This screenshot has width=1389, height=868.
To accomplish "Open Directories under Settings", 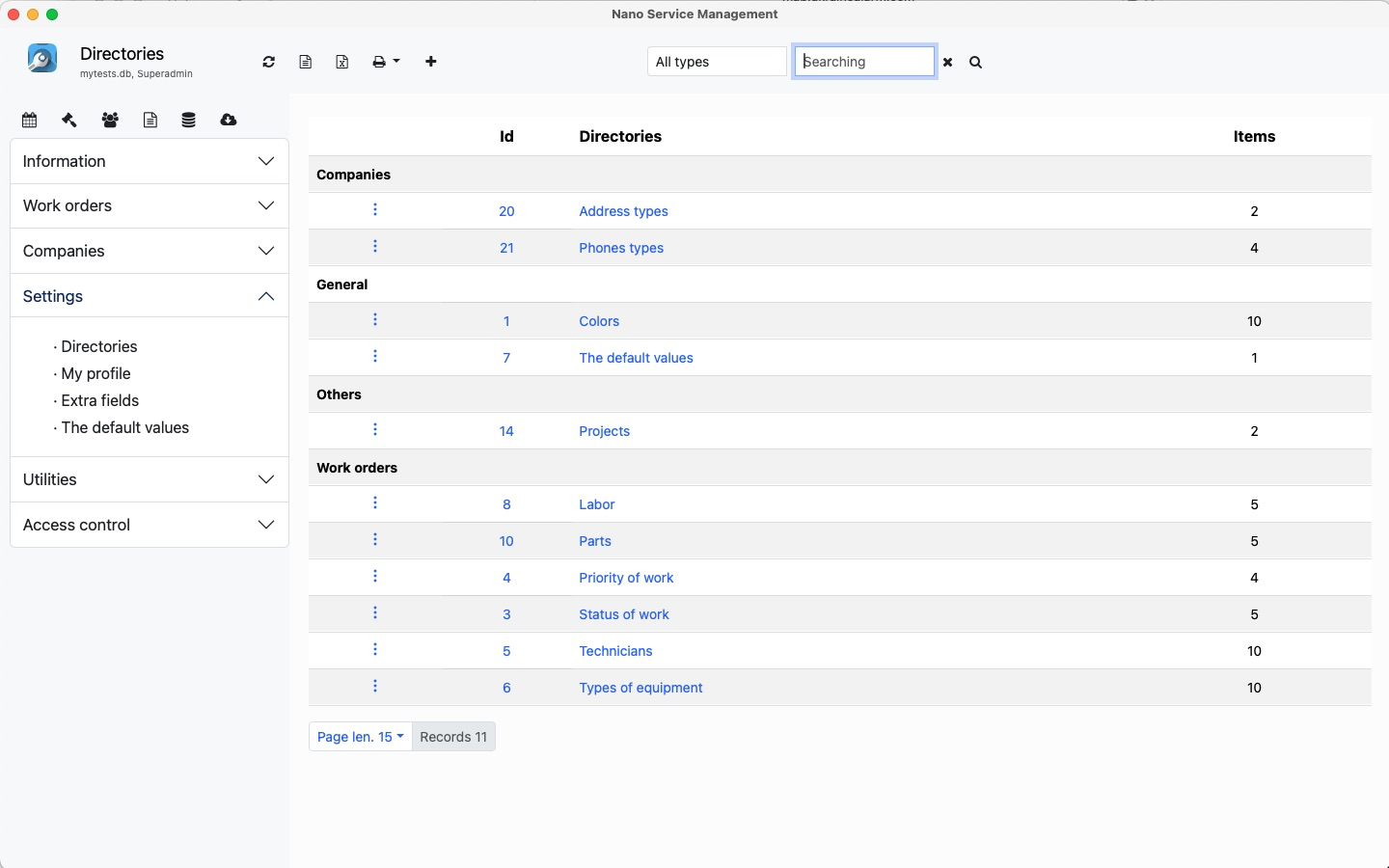I will click(x=99, y=346).
